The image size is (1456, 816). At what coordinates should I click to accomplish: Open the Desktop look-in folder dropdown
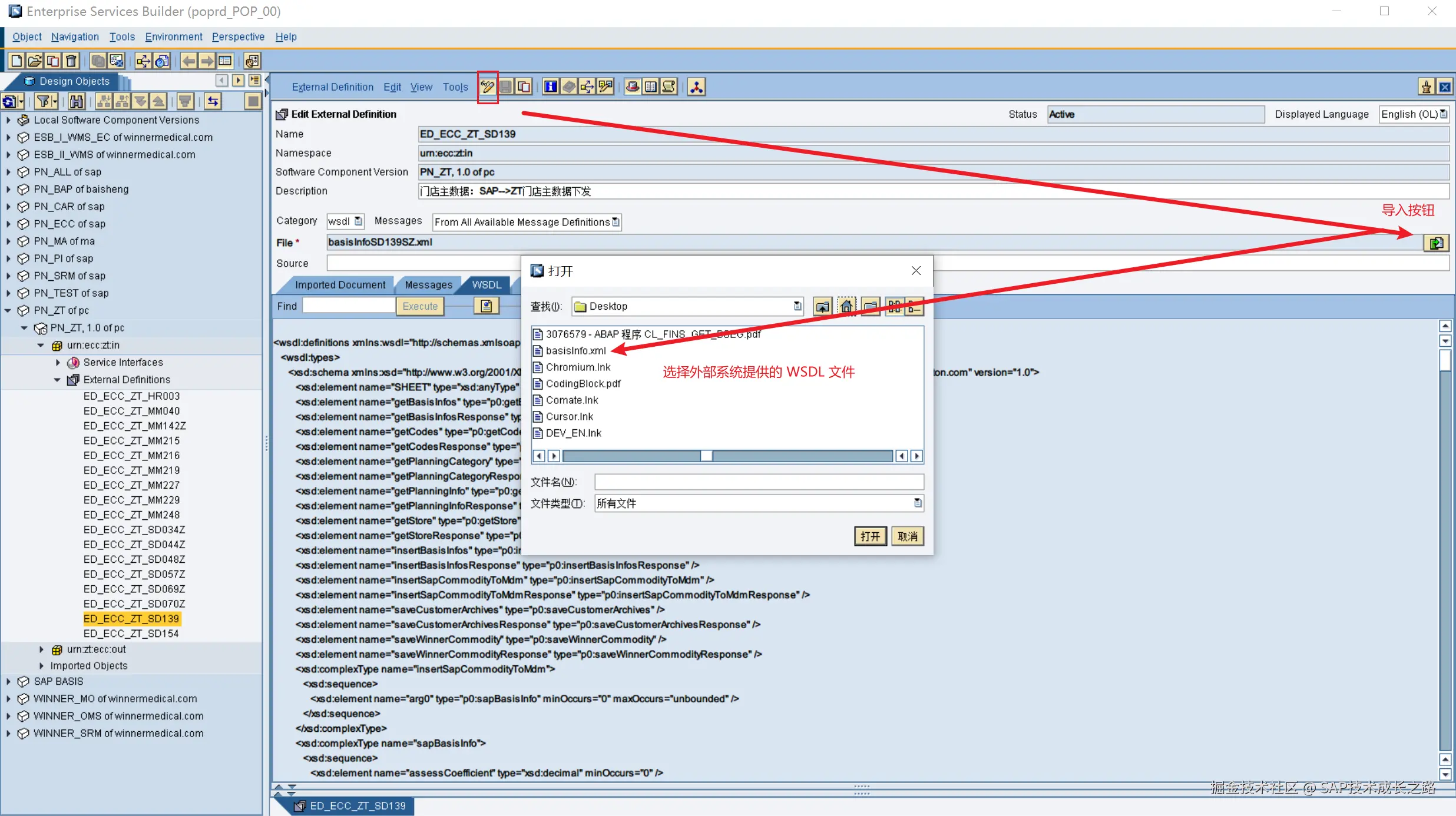pyautogui.click(x=797, y=306)
